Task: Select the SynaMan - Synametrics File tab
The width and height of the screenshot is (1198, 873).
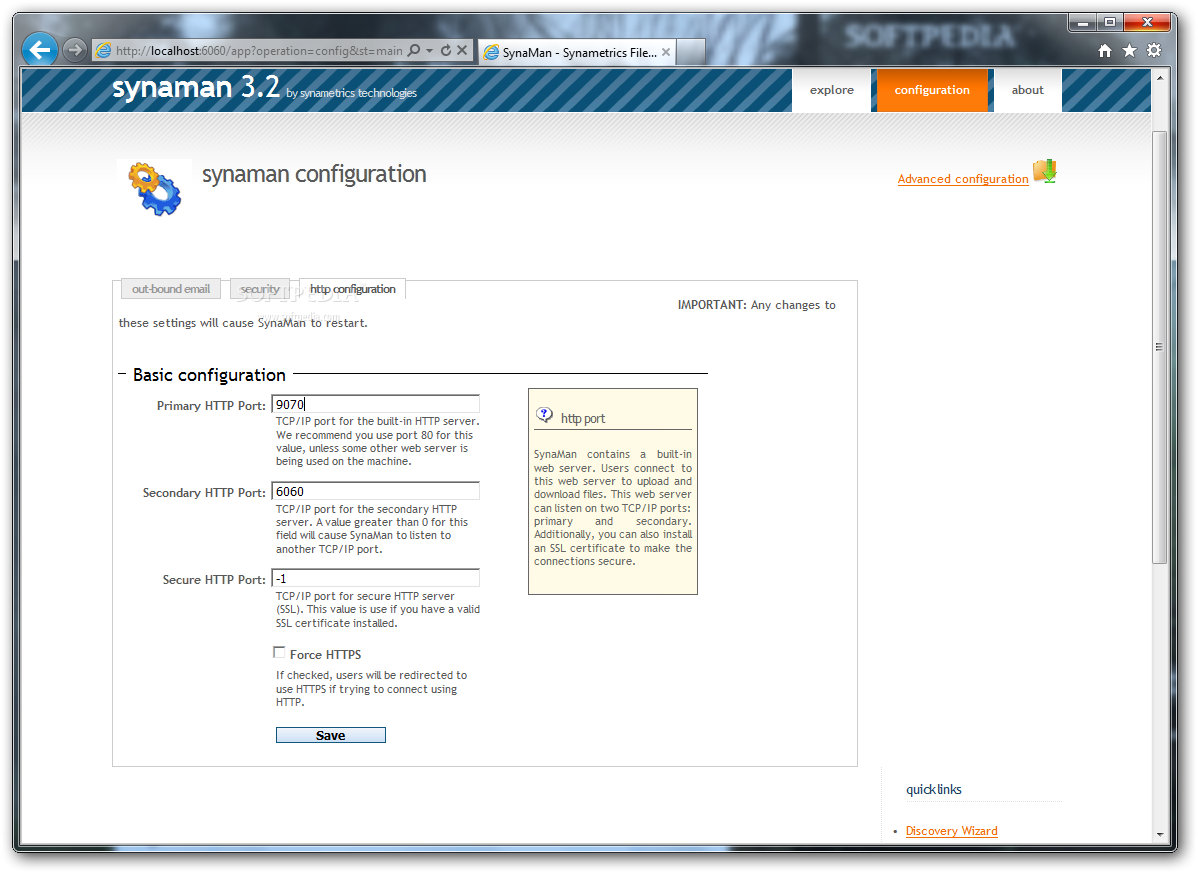Action: pos(578,52)
